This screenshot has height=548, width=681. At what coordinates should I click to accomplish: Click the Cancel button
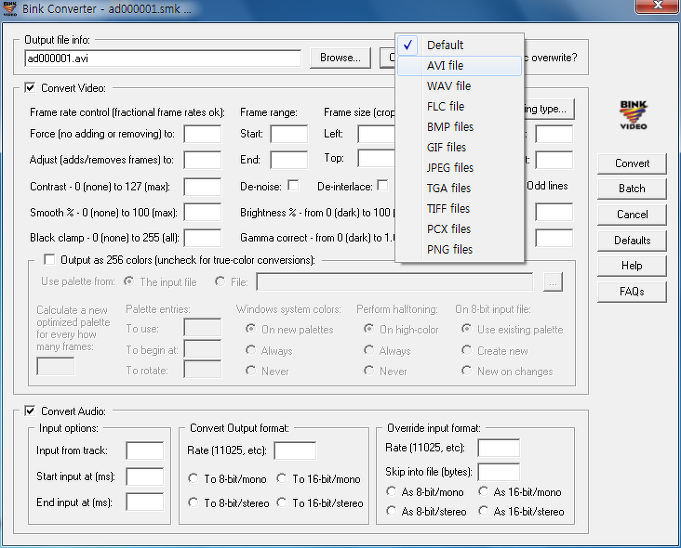pos(632,215)
